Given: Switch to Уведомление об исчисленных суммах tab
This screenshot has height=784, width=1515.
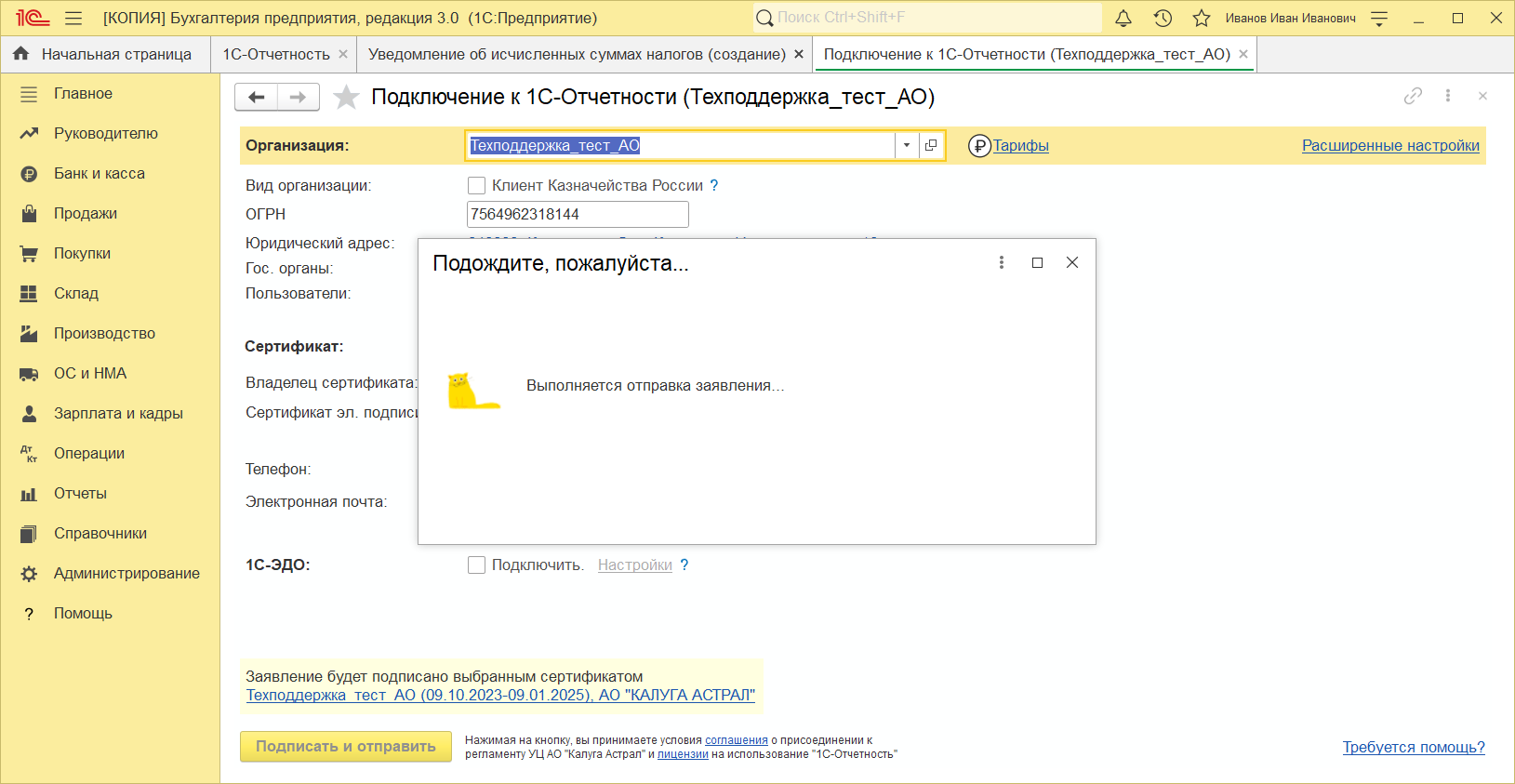Looking at the screenshot, I should pyautogui.click(x=577, y=55).
